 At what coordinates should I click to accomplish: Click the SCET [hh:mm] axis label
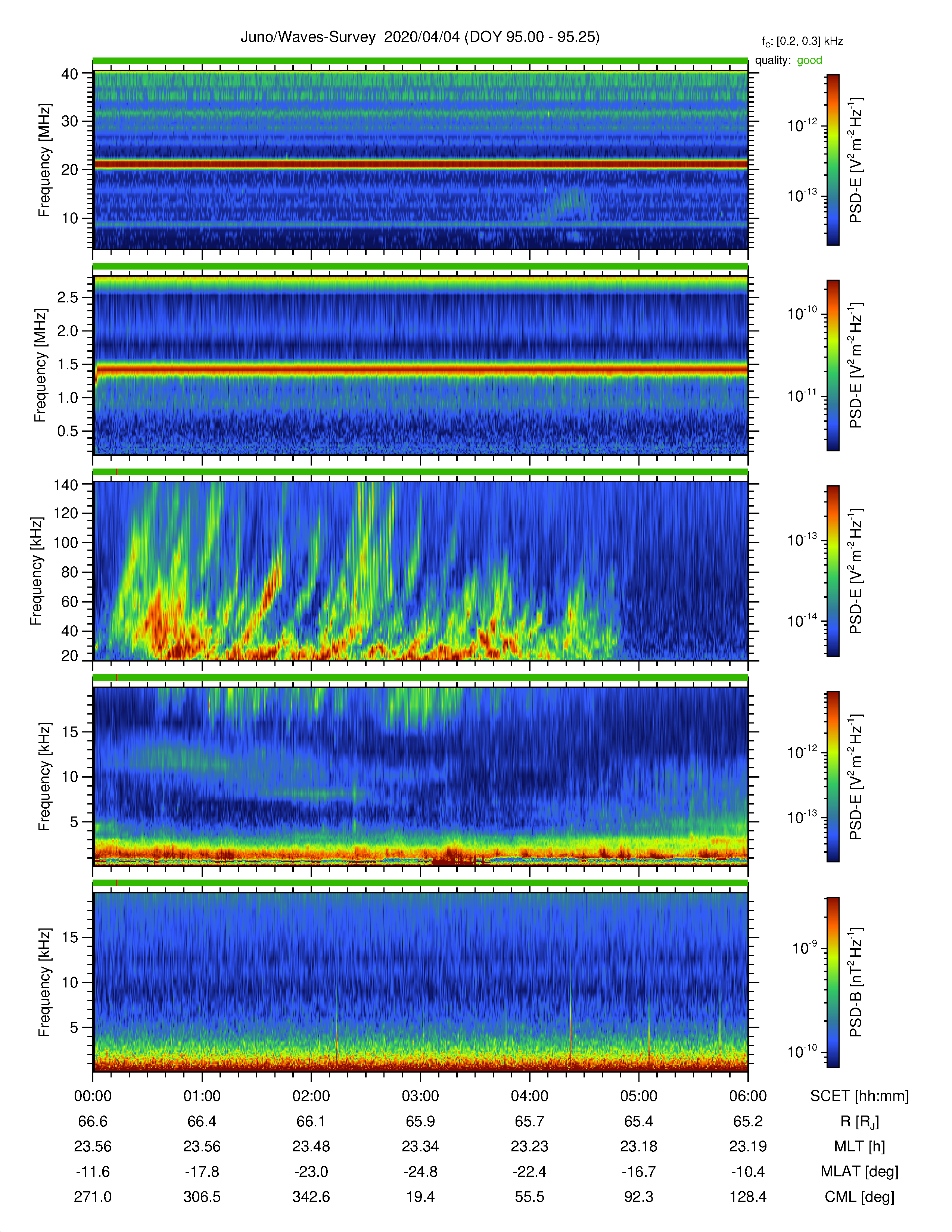click(x=859, y=1096)
